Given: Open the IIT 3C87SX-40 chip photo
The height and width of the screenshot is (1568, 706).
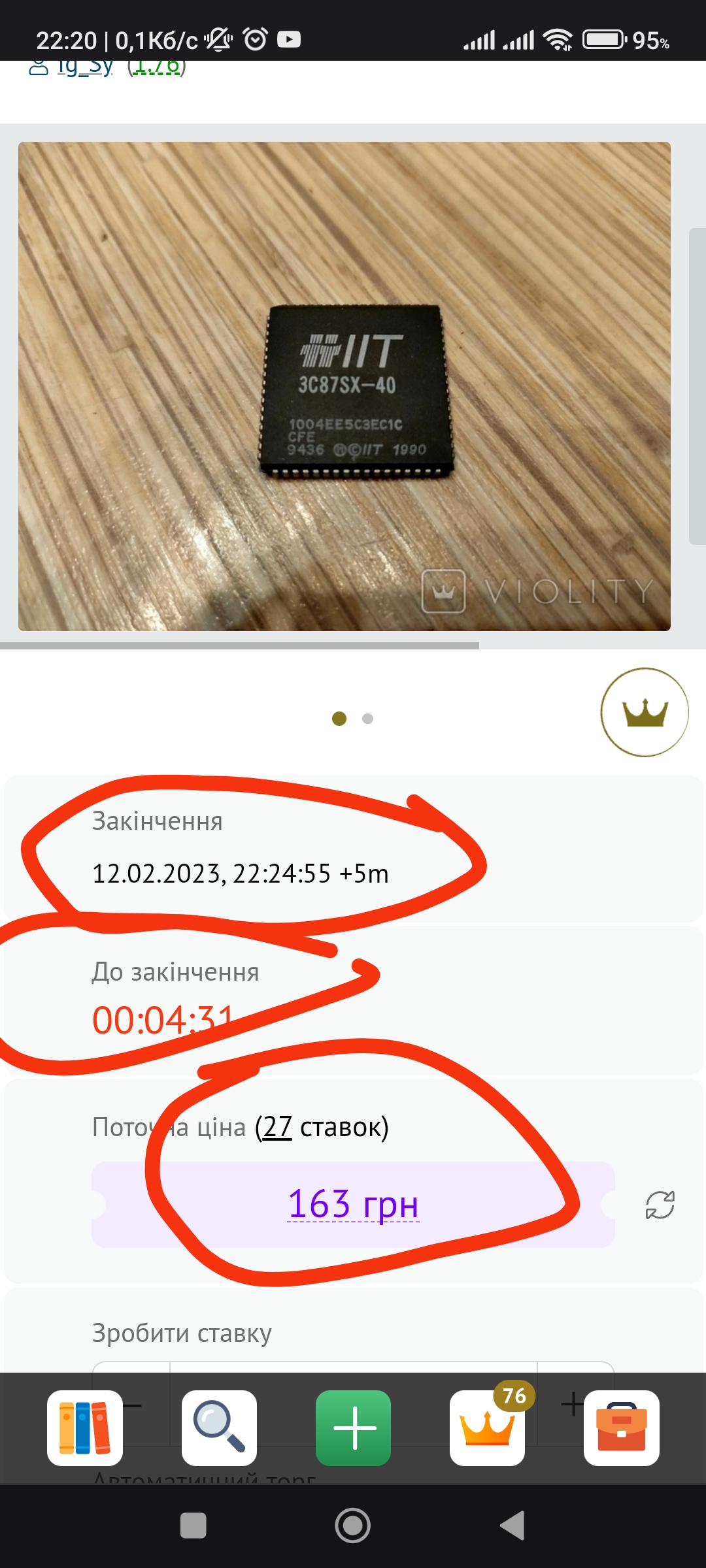Looking at the screenshot, I should (345, 386).
